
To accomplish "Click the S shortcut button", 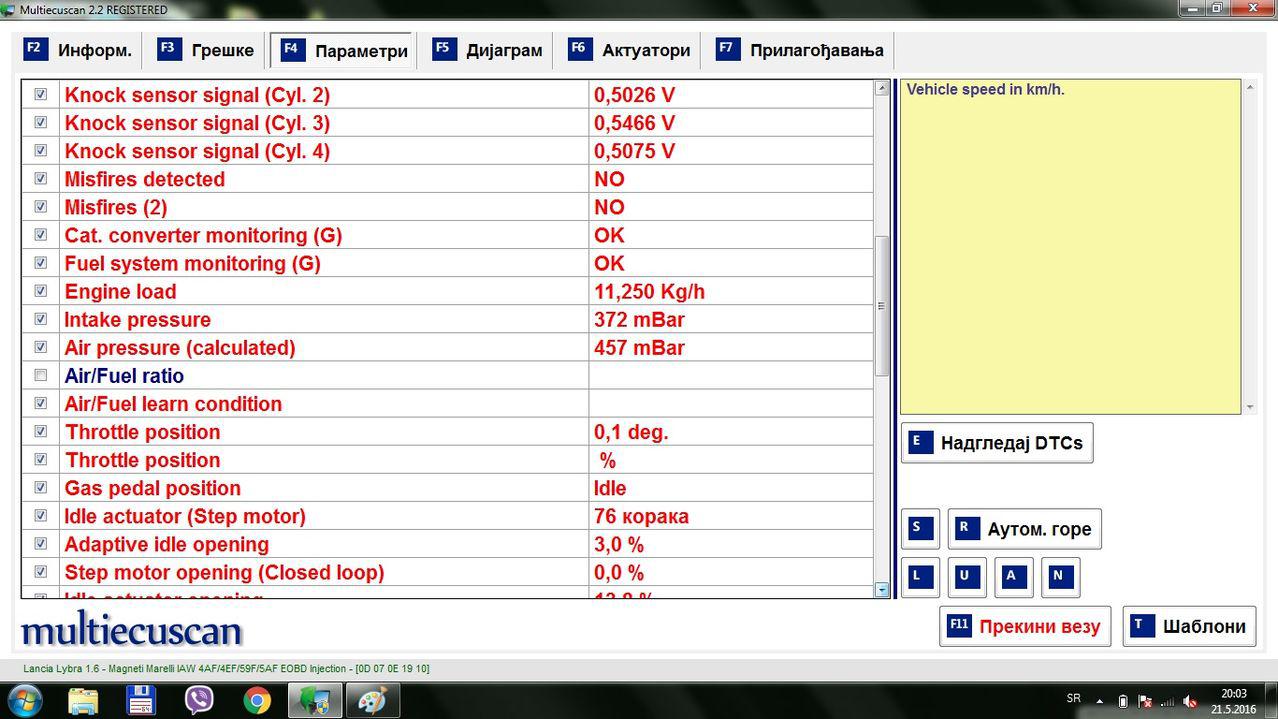I will point(920,529).
